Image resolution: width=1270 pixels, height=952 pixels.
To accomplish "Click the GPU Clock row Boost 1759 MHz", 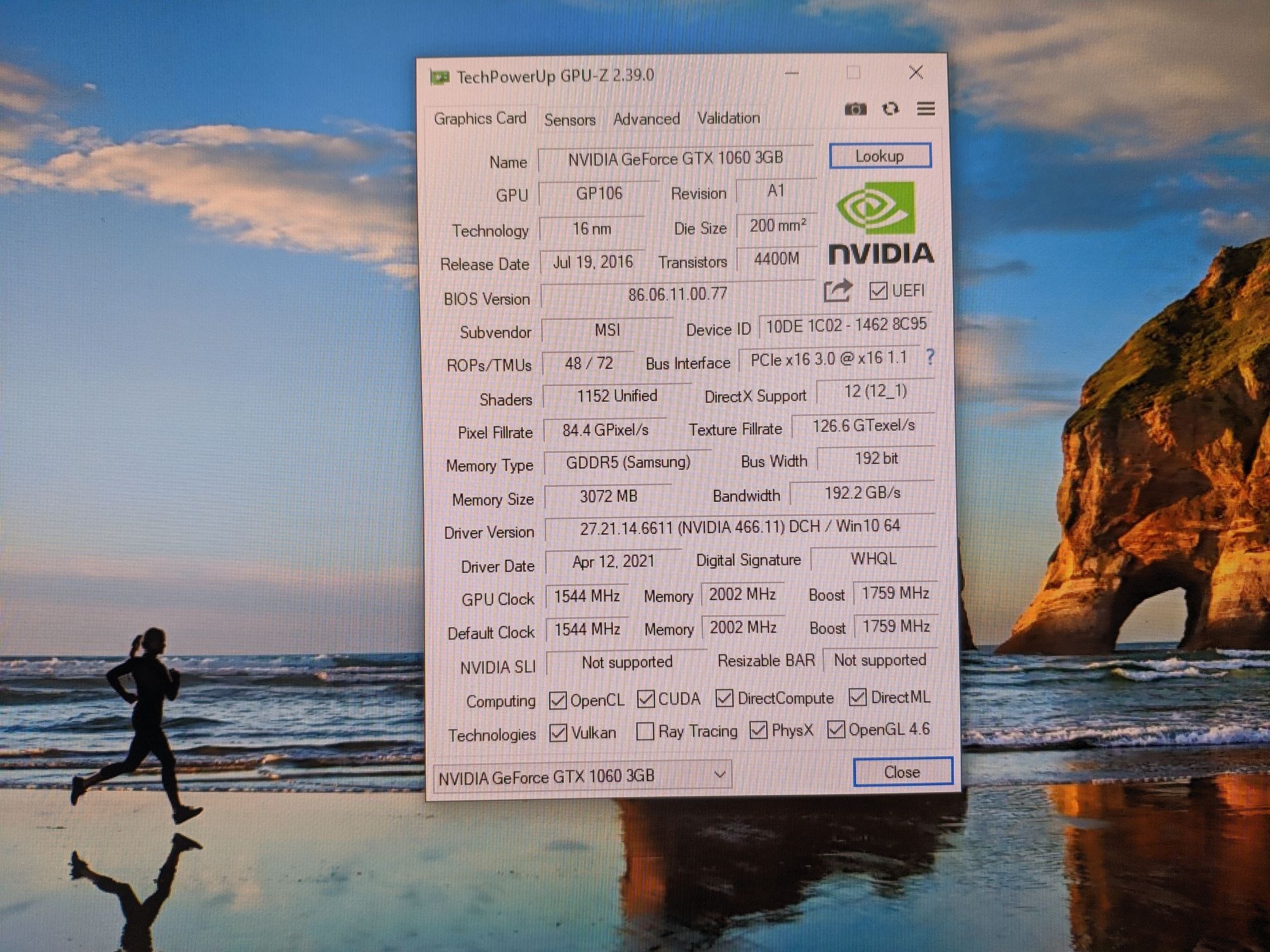I will pos(895,593).
